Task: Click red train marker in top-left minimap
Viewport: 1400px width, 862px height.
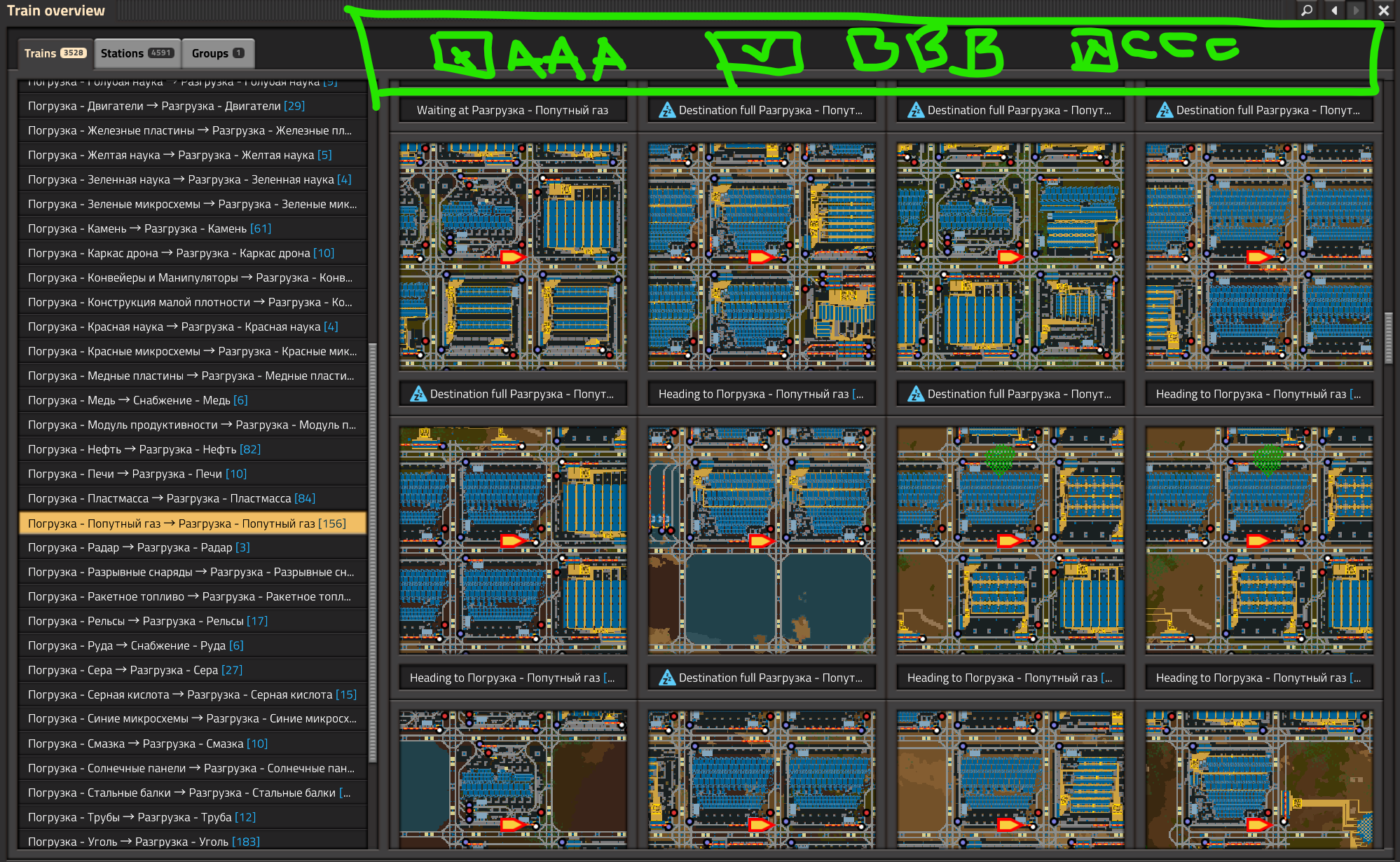Action: (x=512, y=257)
